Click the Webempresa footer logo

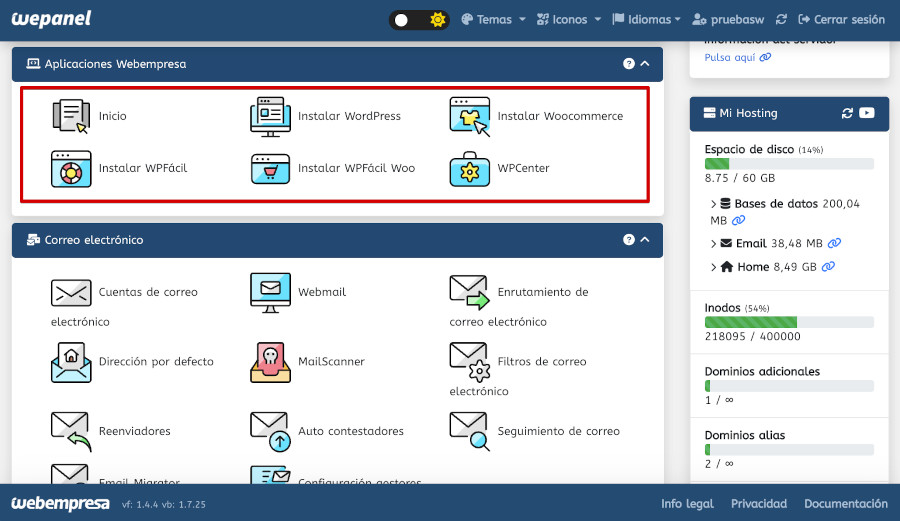[x=60, y=503]
